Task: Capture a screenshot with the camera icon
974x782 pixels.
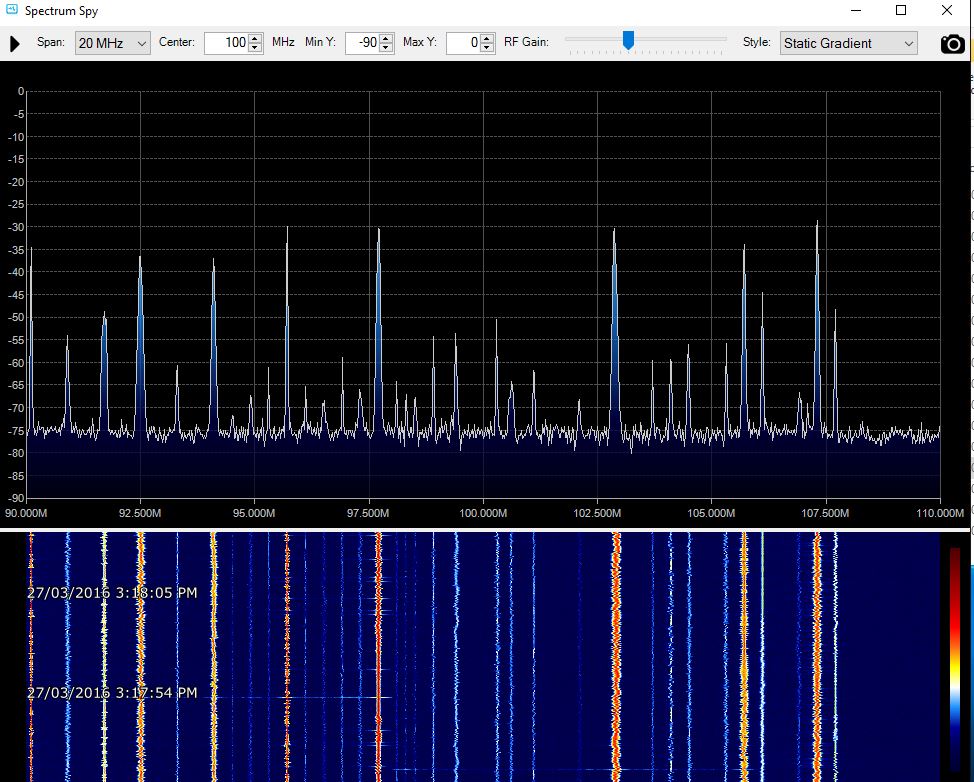Action: (x=952, y=44)
